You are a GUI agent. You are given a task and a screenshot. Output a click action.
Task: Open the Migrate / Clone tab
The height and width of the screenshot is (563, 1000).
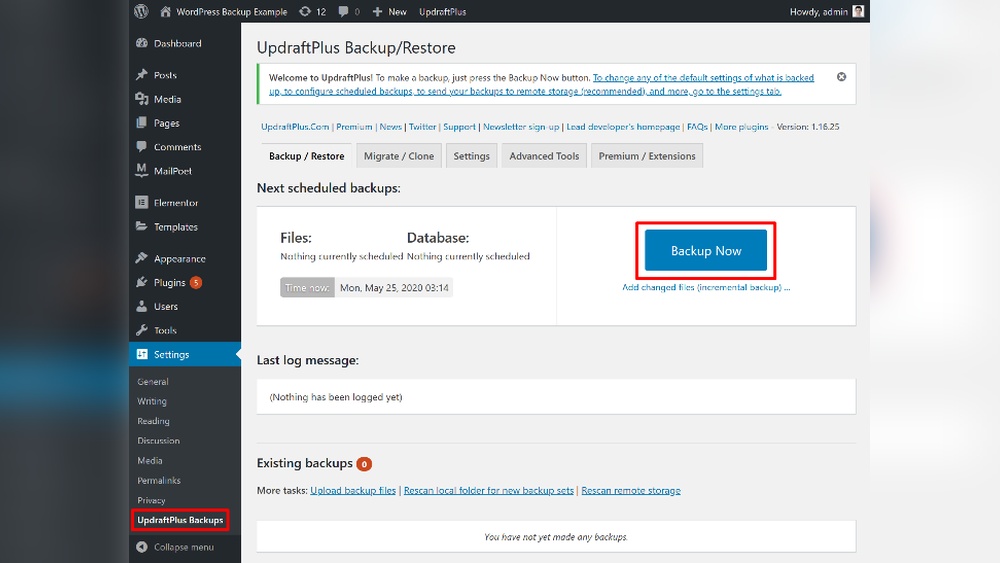pyautogui.click(x=399, y=156)
